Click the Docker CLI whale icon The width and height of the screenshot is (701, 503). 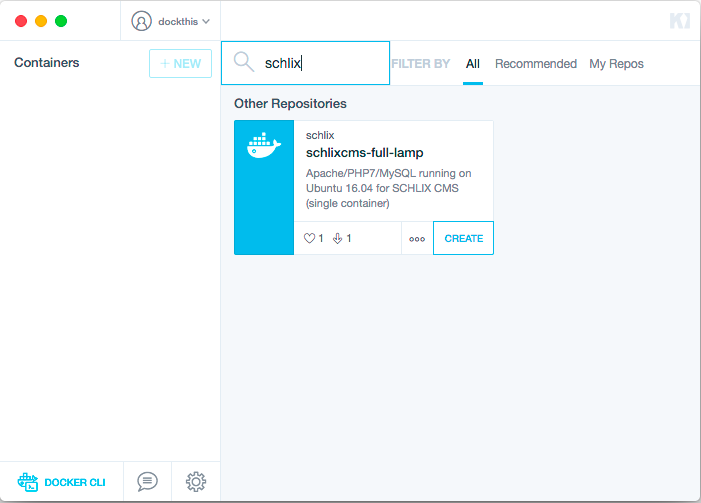[x=28, y=482]
